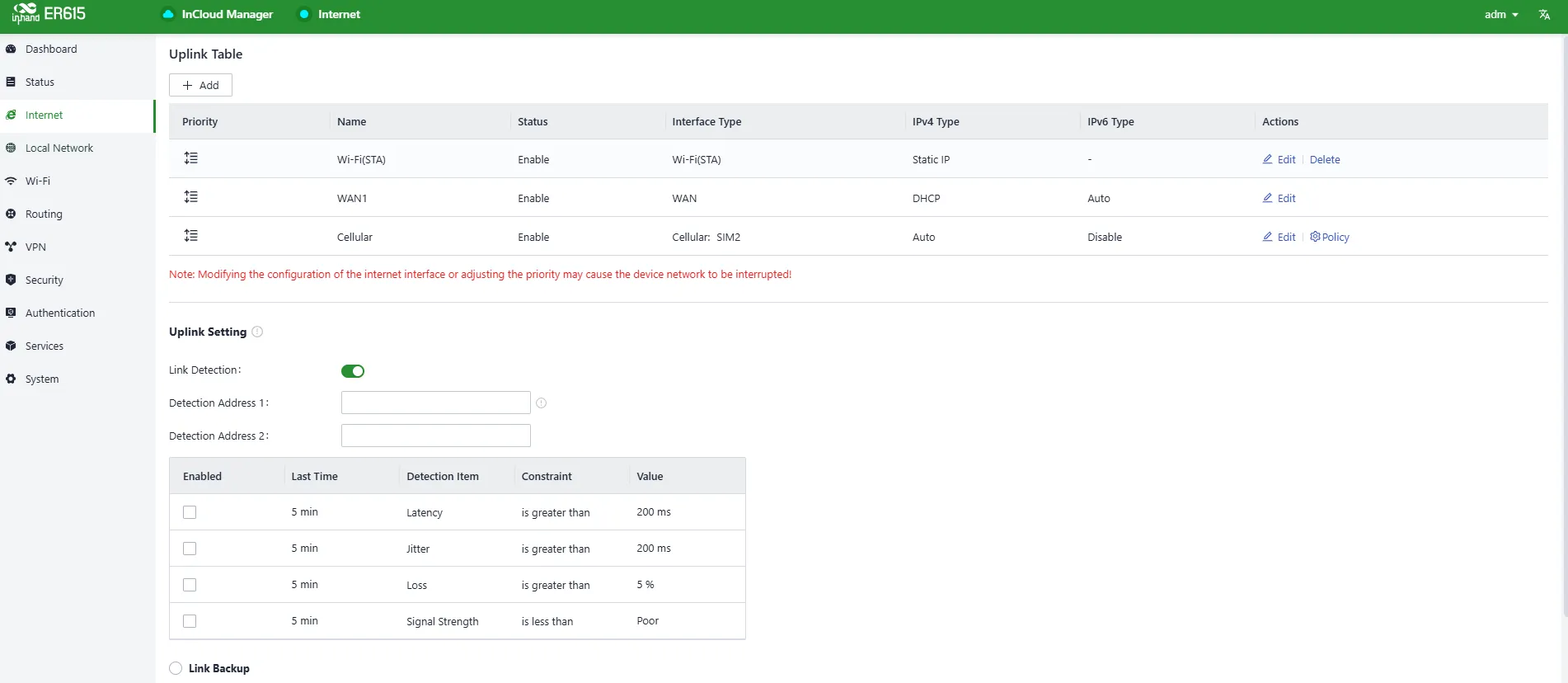The width and height of the screenshot is (1568, 683).
Task: Open the Routing menu item
Action: (x=77, y=214)
